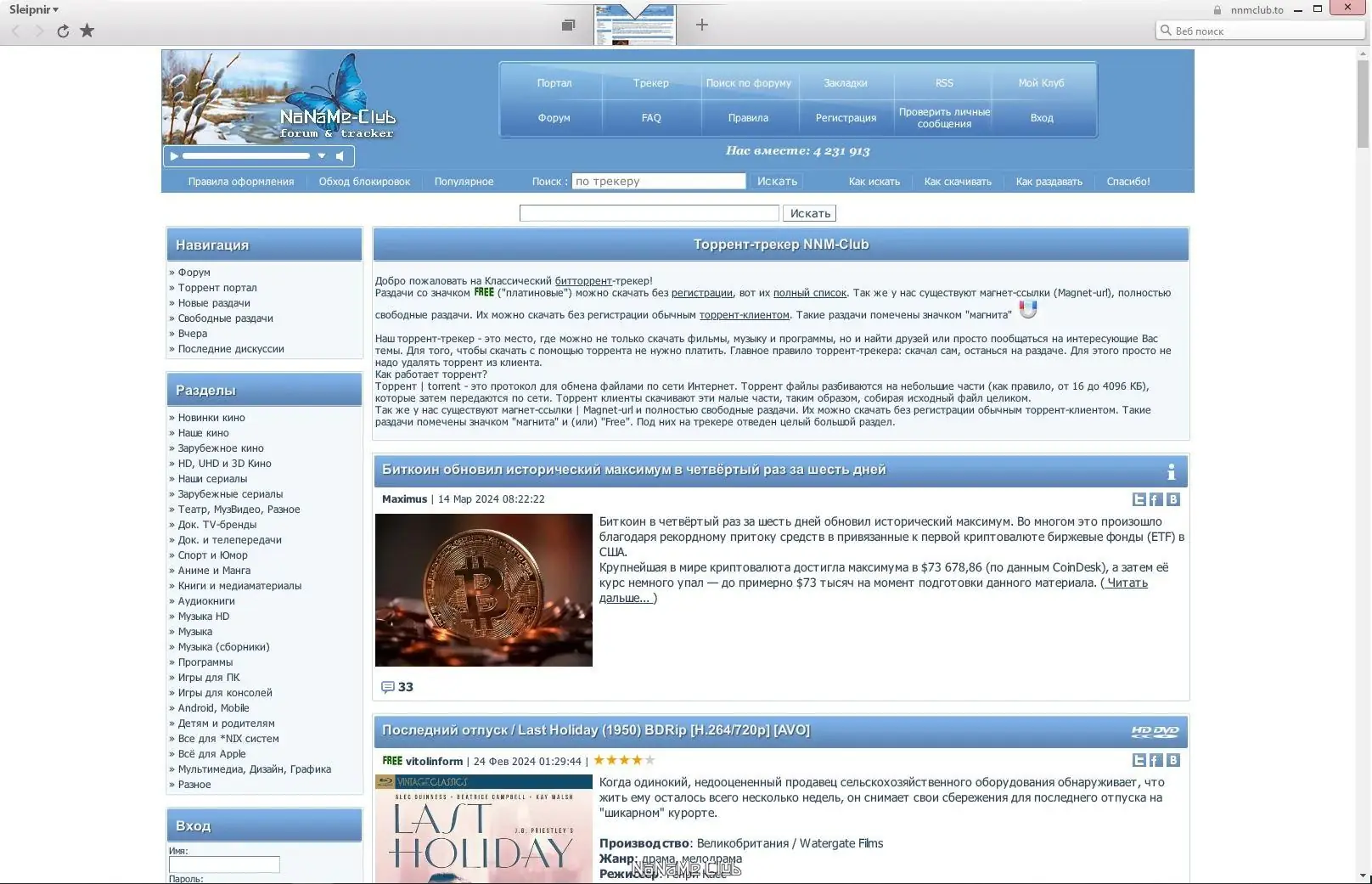Focus the Имя login field
Viewport: 1372px width, 884px height.
224,864
